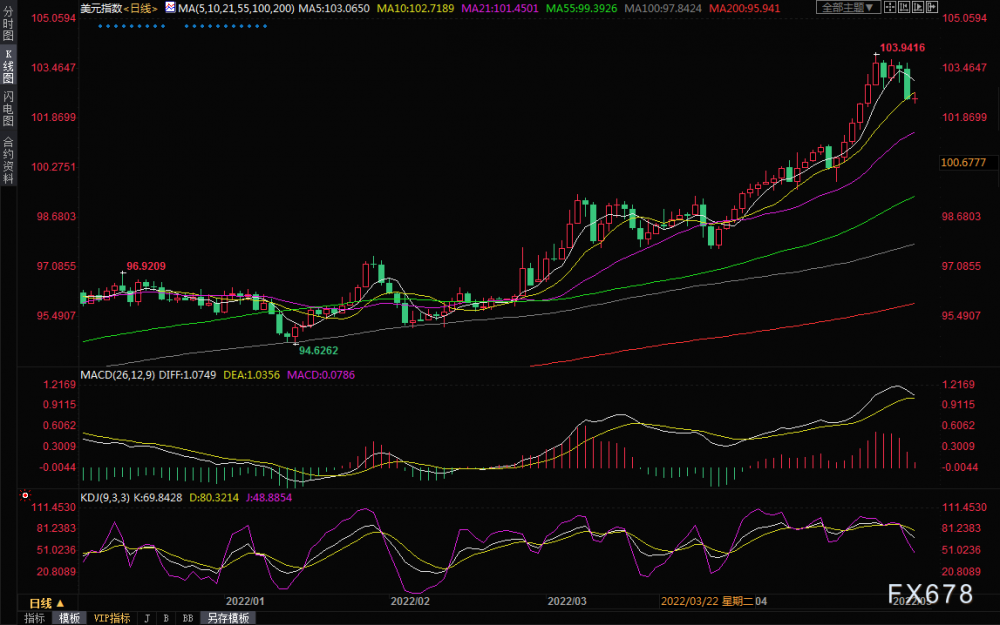This screenshot has height=625, width=1000.
Task: Click the <日线> period label in title
Action: (x=140, y=8)
